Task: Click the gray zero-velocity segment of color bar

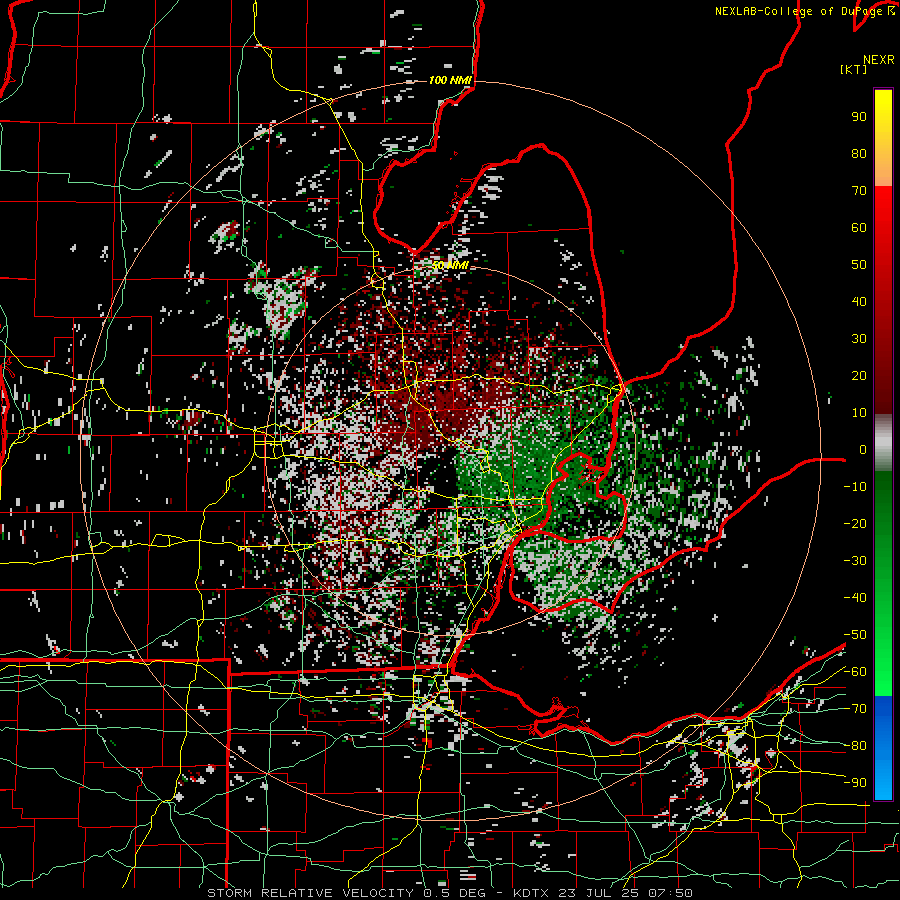Action: coord(883,442)
